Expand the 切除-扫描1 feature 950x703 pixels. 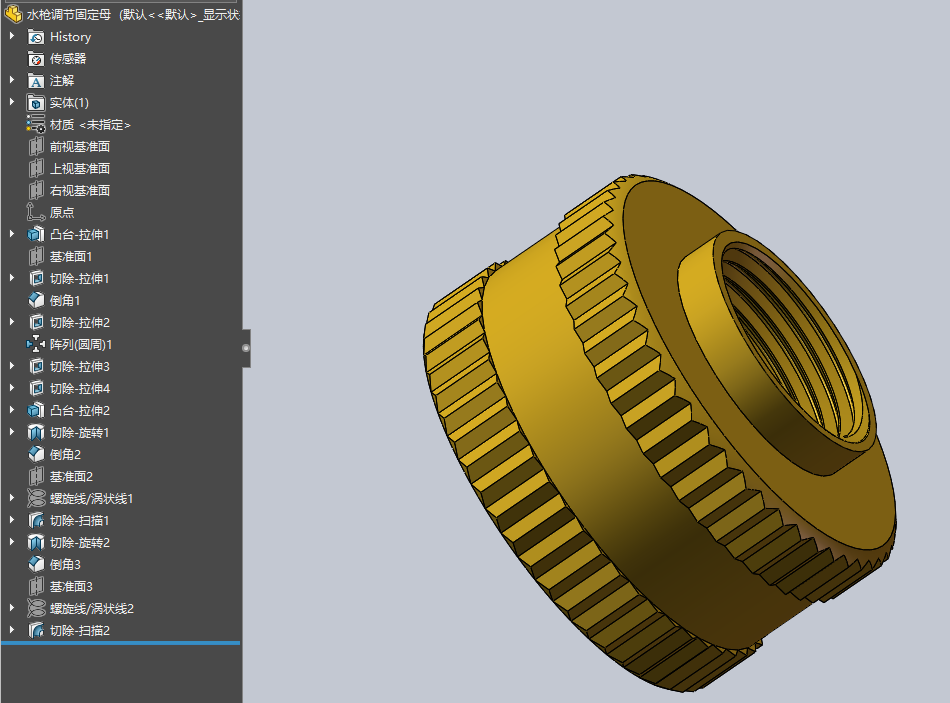point(12,520)
